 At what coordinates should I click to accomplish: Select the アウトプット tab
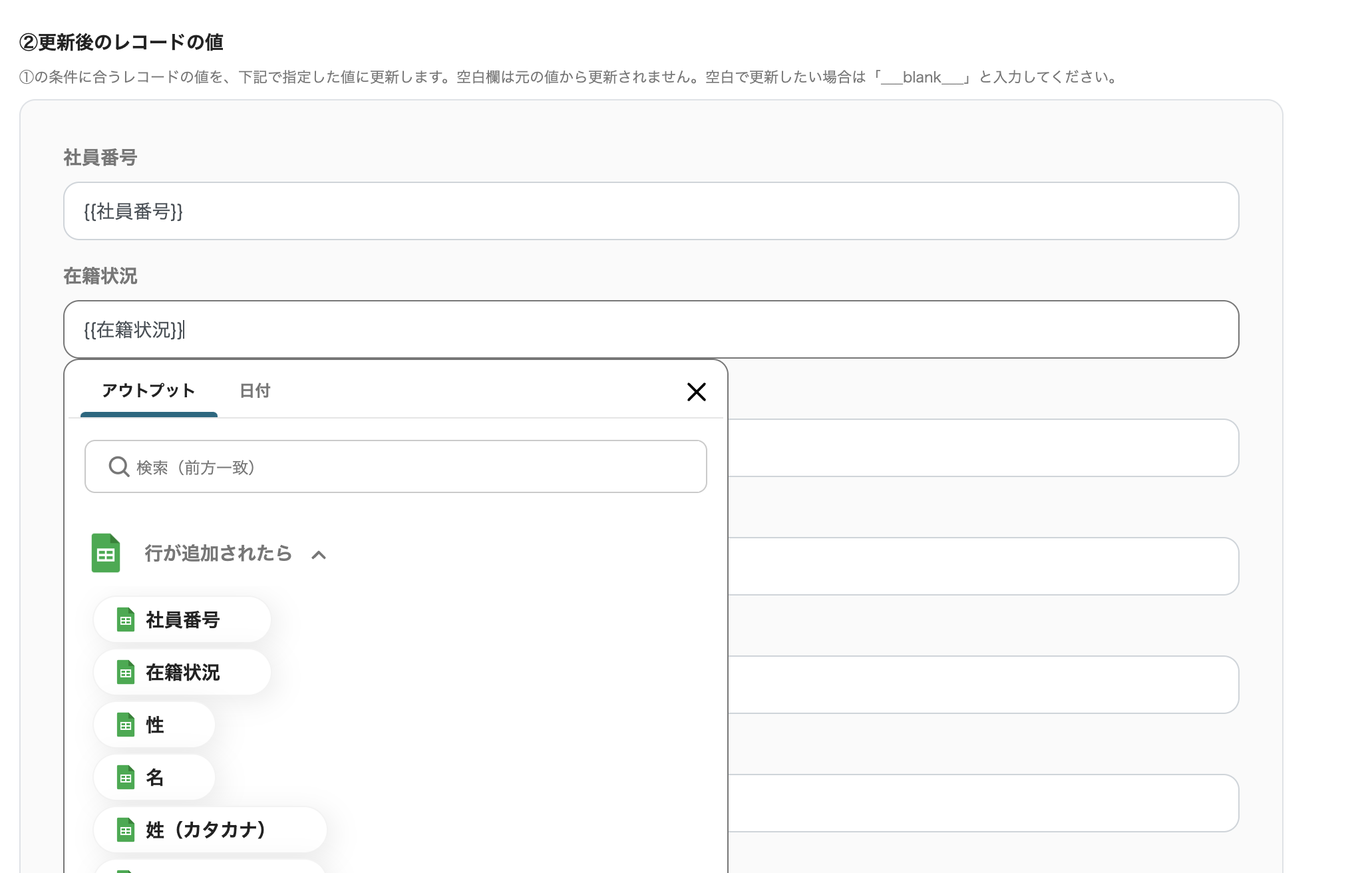[x=148, y=391]
